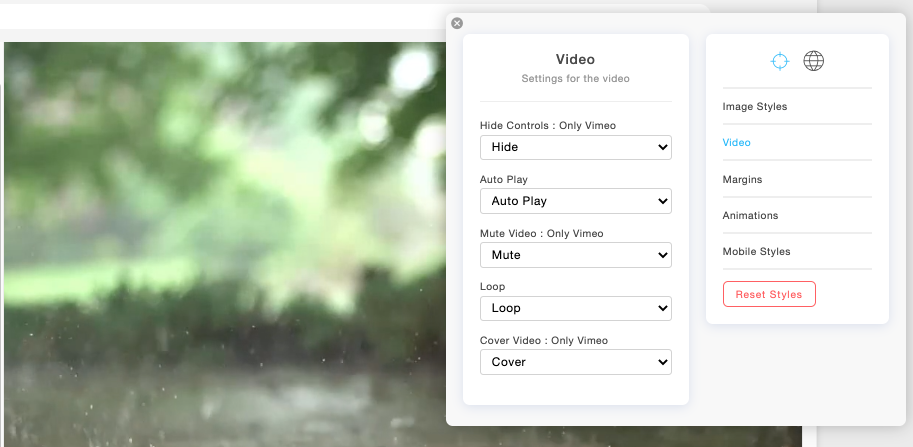Go to Image Styles section
Screen dimensions: 913x447
tap(755, 107)
